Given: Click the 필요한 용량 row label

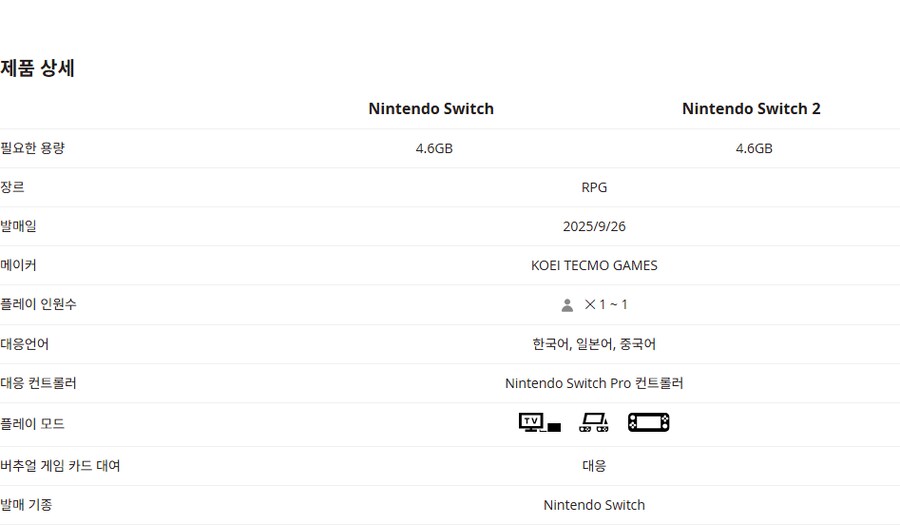Looking at the screenshot, I should [32, 148].
